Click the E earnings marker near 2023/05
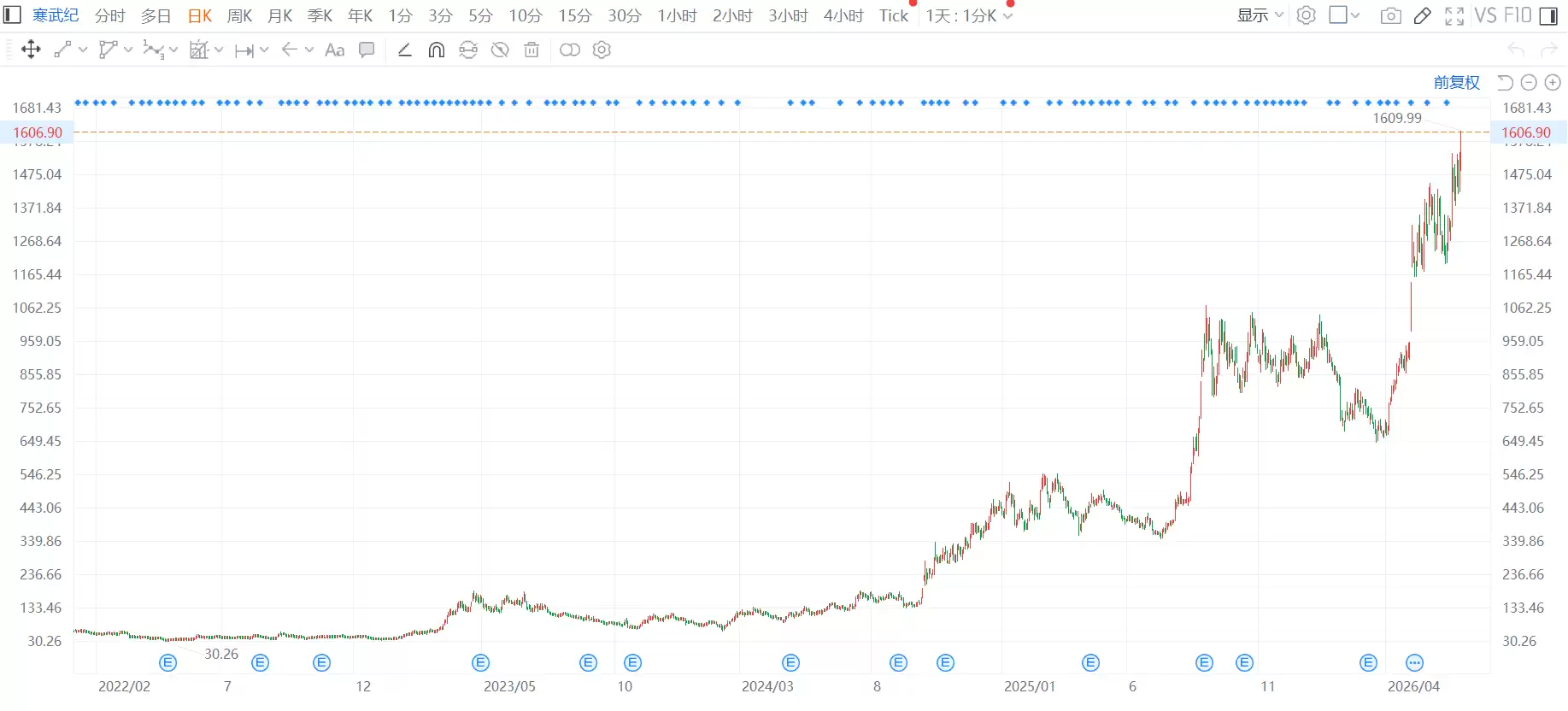1568x711 pixels. tap(480, 662)
